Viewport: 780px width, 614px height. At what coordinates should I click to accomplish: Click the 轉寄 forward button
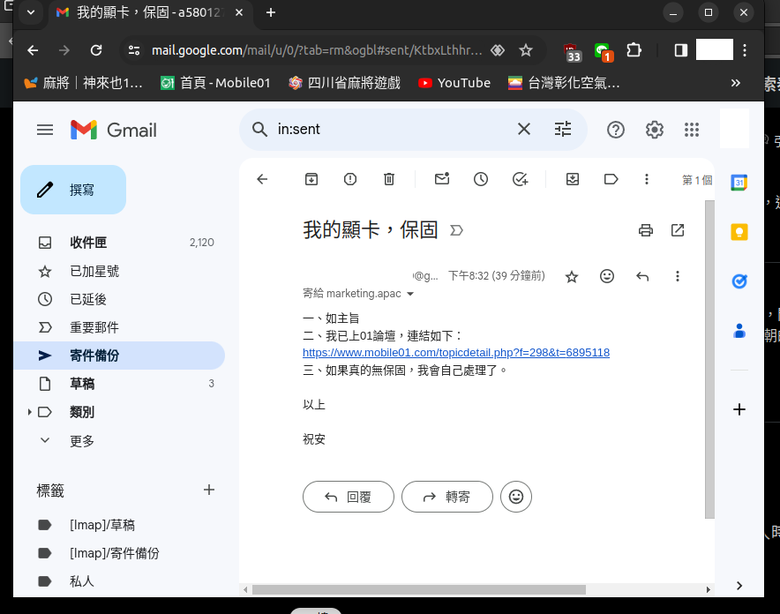coord(447,497)
